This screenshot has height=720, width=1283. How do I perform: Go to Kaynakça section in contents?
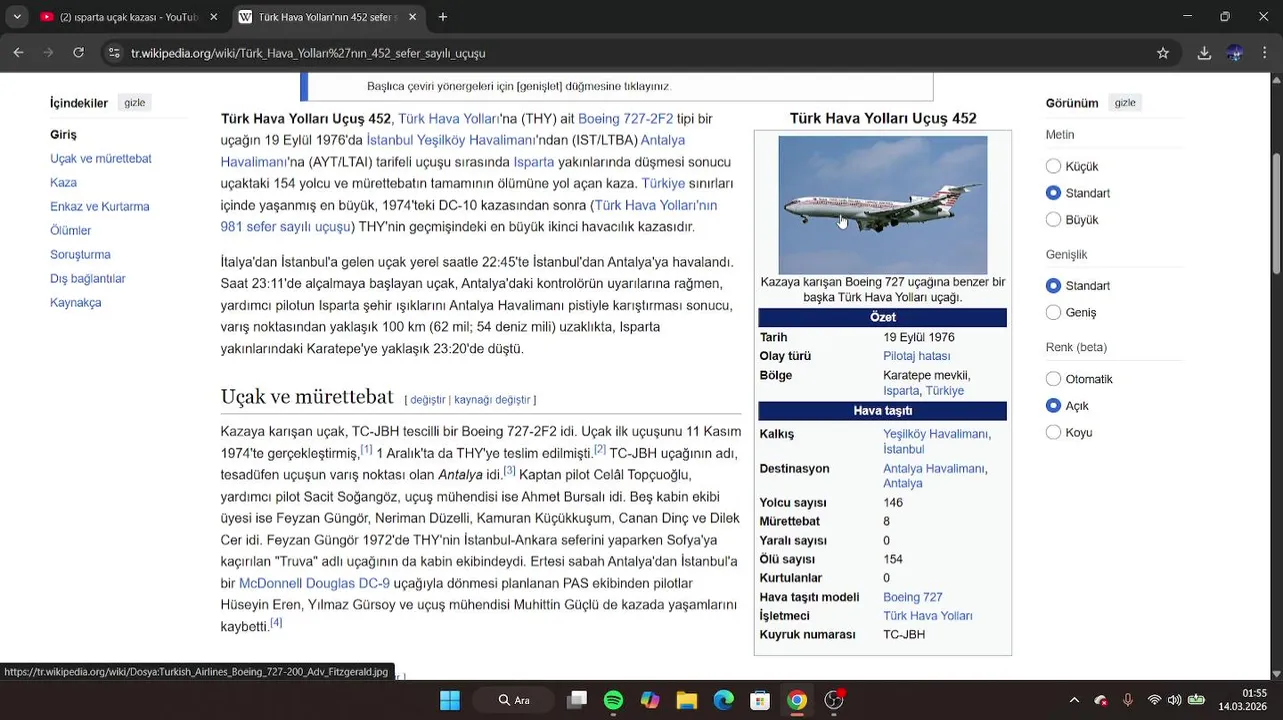76,302
